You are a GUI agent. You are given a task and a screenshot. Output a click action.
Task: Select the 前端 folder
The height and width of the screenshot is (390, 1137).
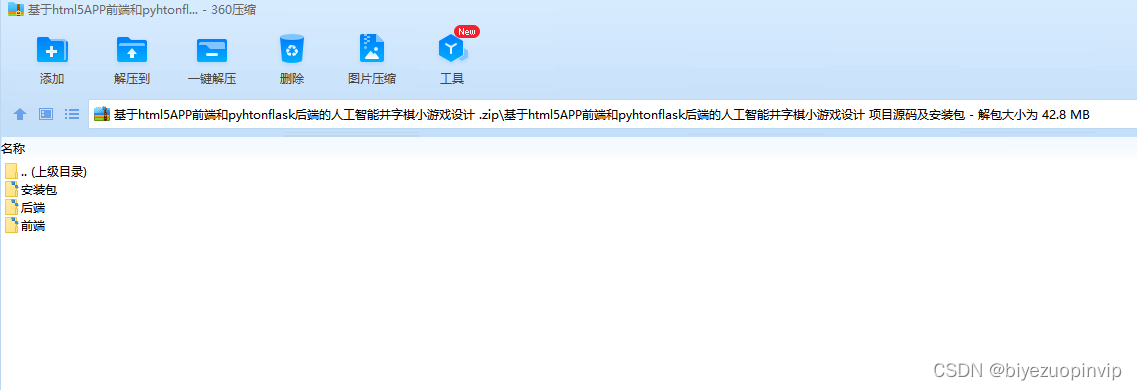pyautogui.click(x=25, y=225)
